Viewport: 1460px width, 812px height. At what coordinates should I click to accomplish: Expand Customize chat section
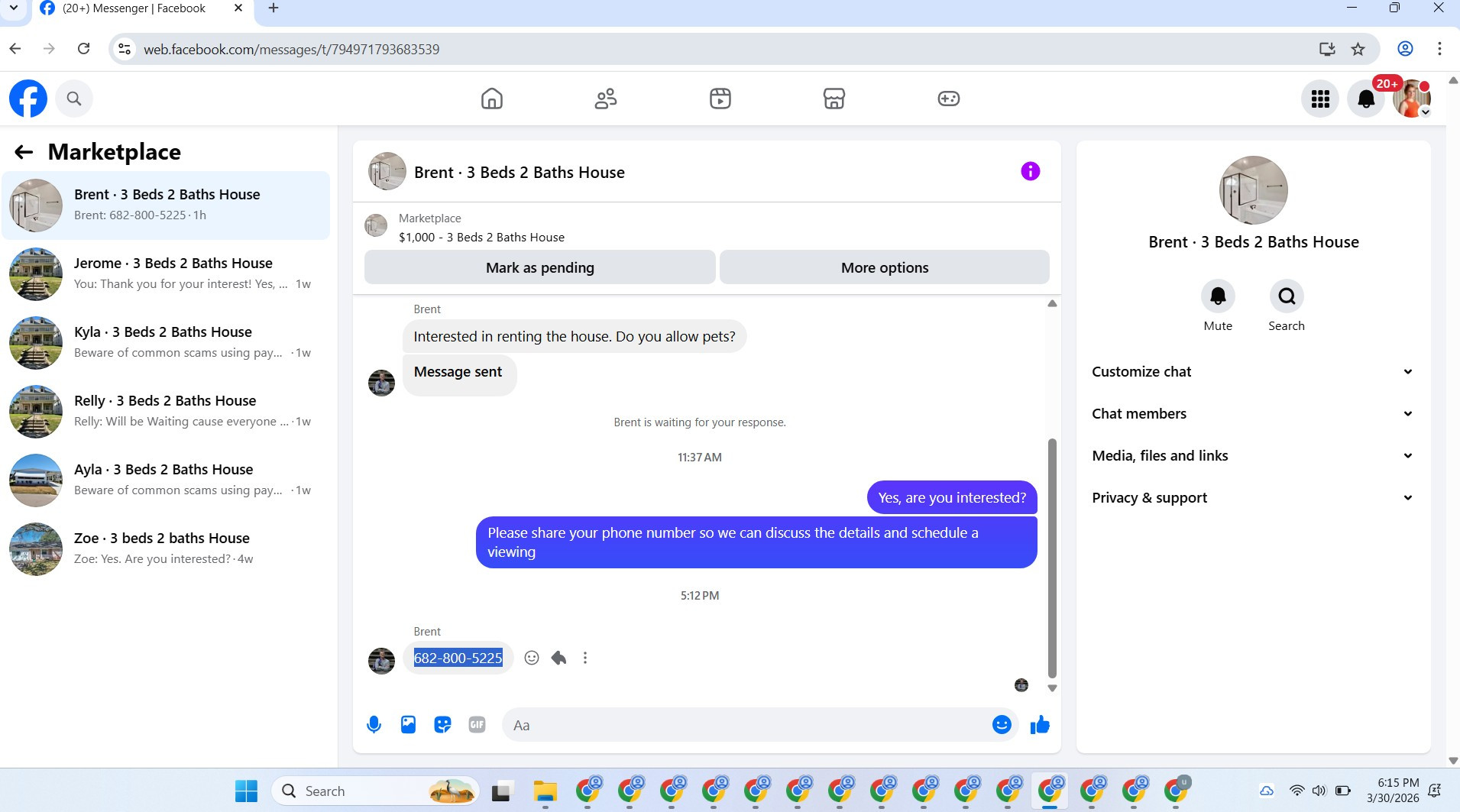(x=1253, y=372)
